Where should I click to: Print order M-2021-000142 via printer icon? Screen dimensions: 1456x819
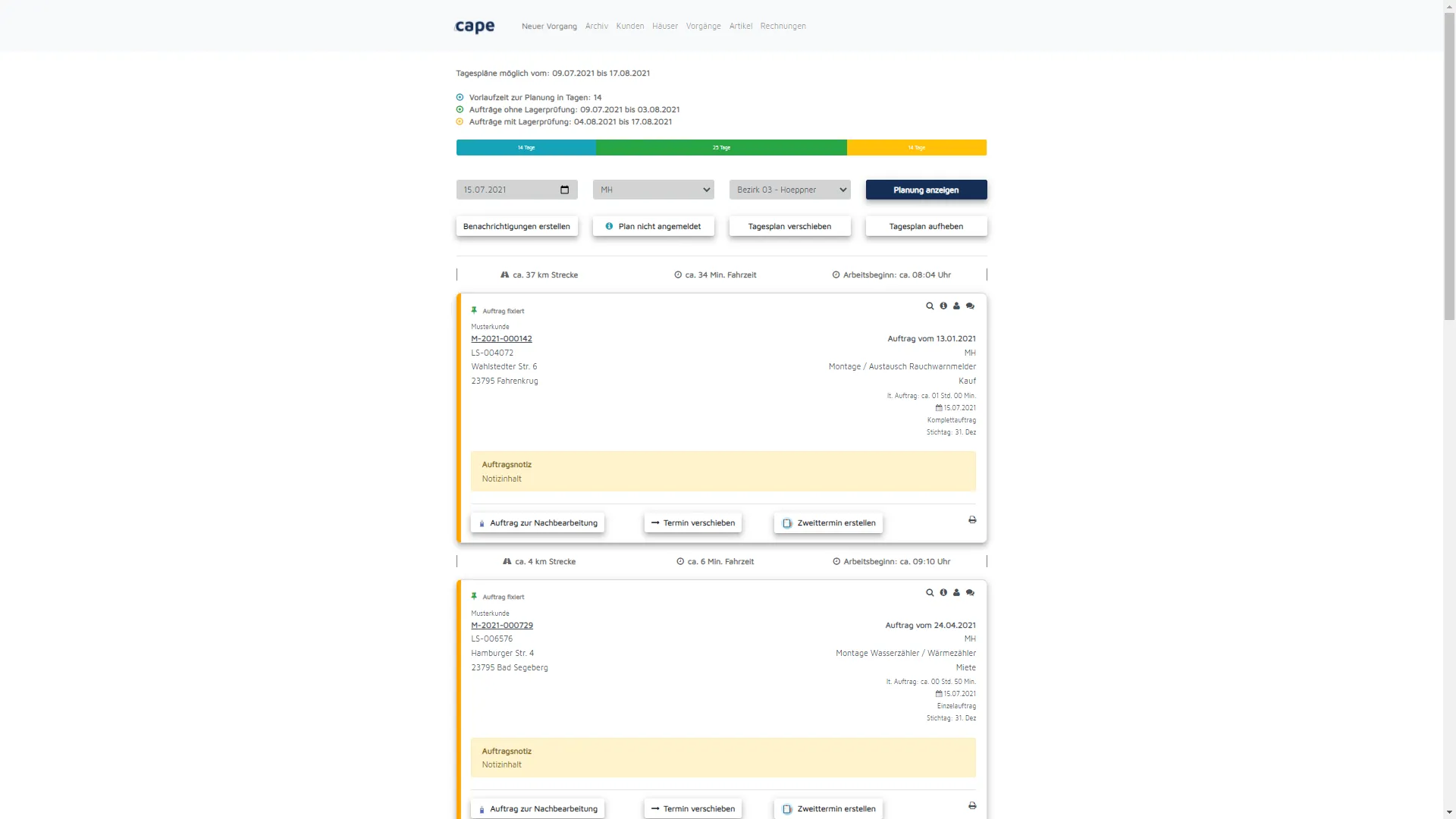pos(972,520)
